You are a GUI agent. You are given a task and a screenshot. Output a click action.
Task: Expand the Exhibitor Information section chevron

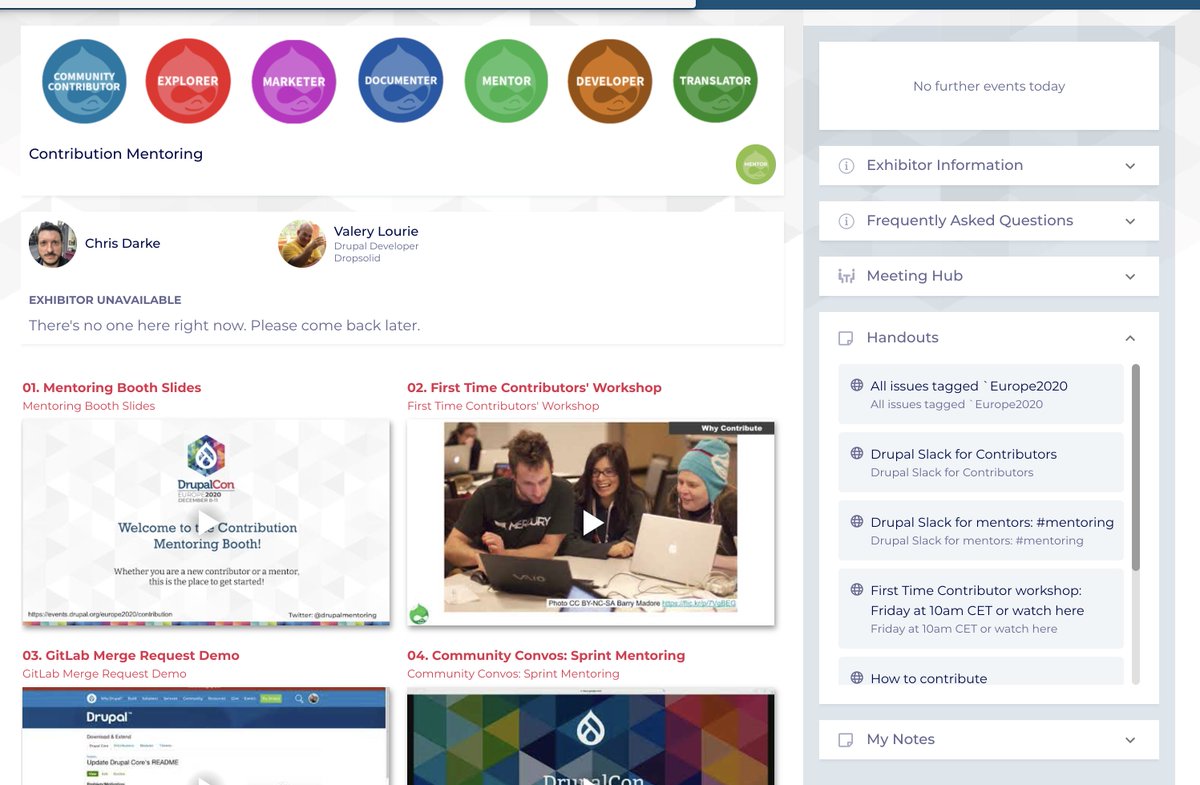1130,166
